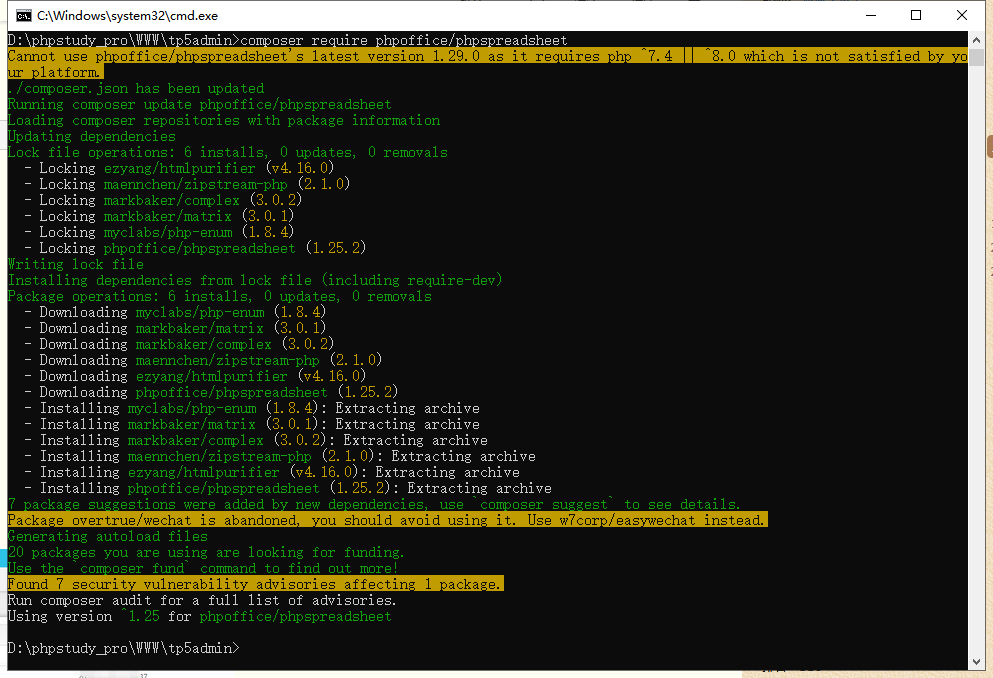The image size is (993, 678).
Task: Click 'Use the composer fund command' line
Action: (203, 568)
